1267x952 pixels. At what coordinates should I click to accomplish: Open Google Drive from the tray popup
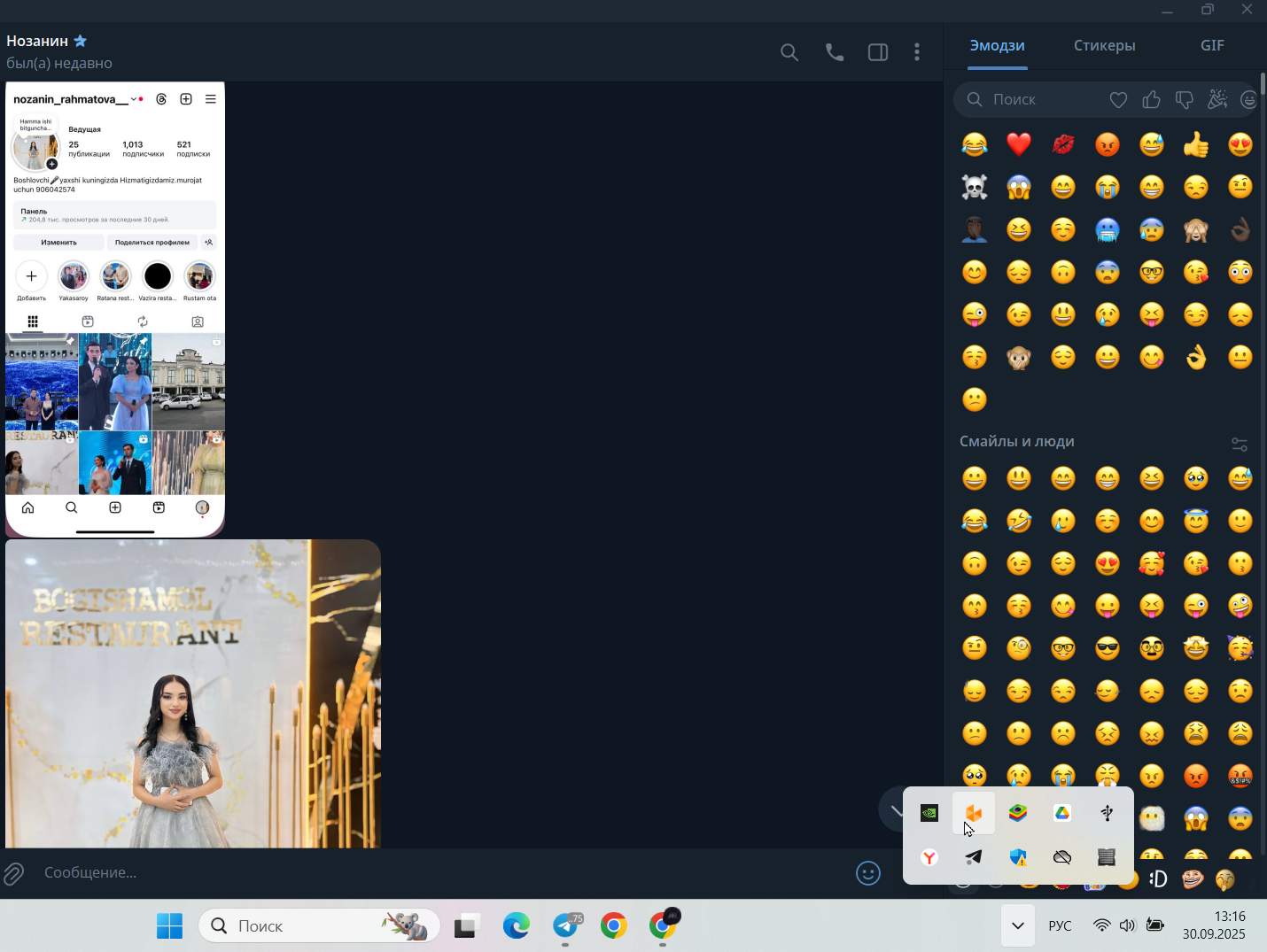(x=1062, y=813)
